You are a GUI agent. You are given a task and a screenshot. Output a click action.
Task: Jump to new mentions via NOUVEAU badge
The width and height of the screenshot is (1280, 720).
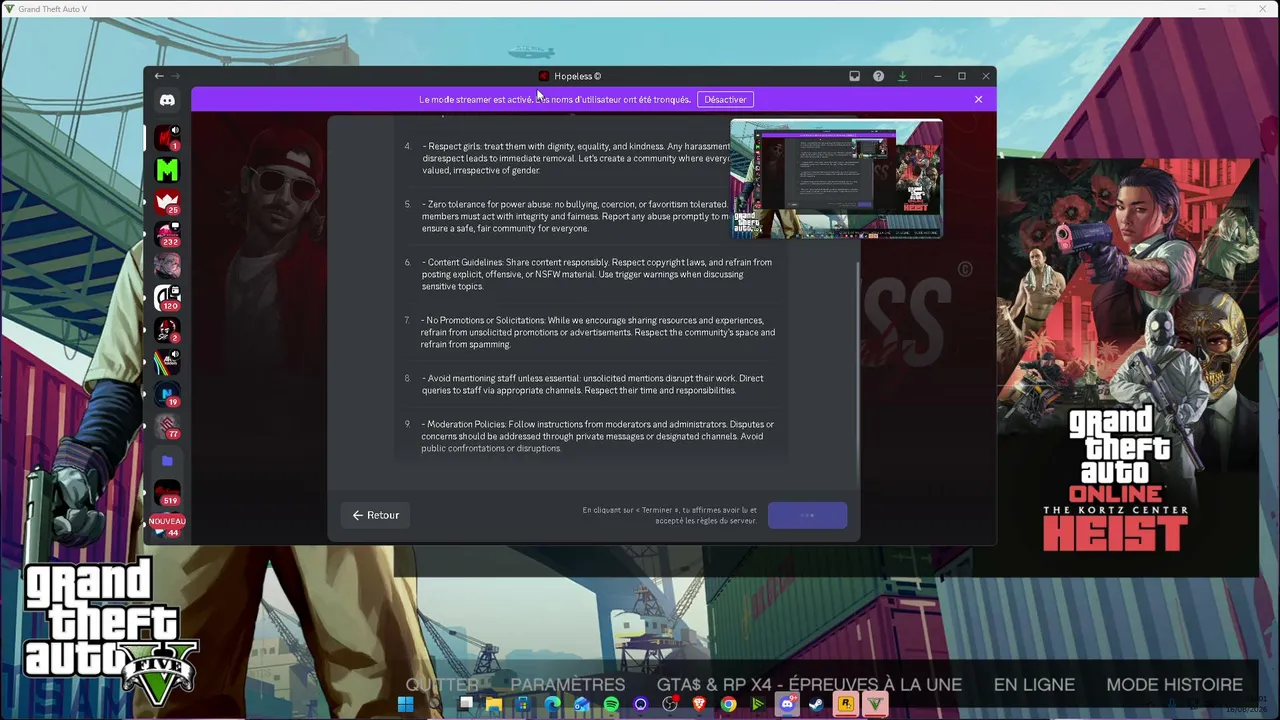167,521
